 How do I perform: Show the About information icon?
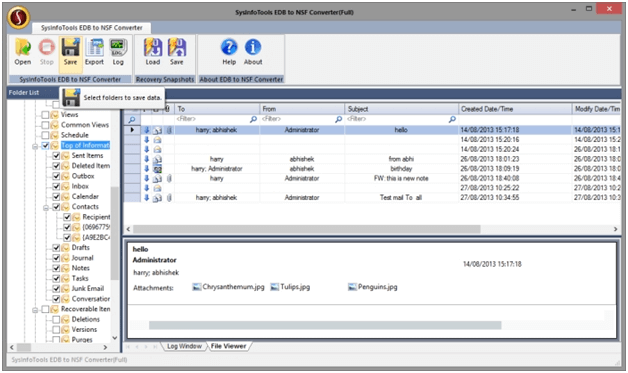pos(253,52)
